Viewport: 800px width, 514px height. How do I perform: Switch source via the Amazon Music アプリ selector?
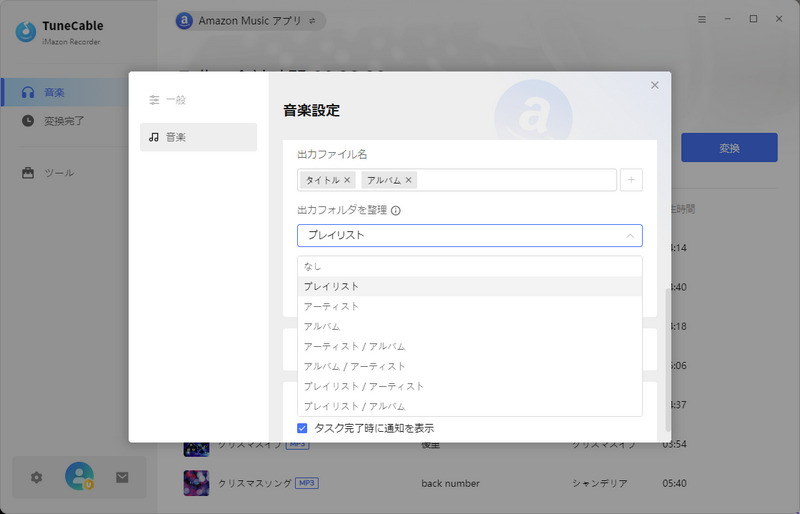tap(251, 21)
